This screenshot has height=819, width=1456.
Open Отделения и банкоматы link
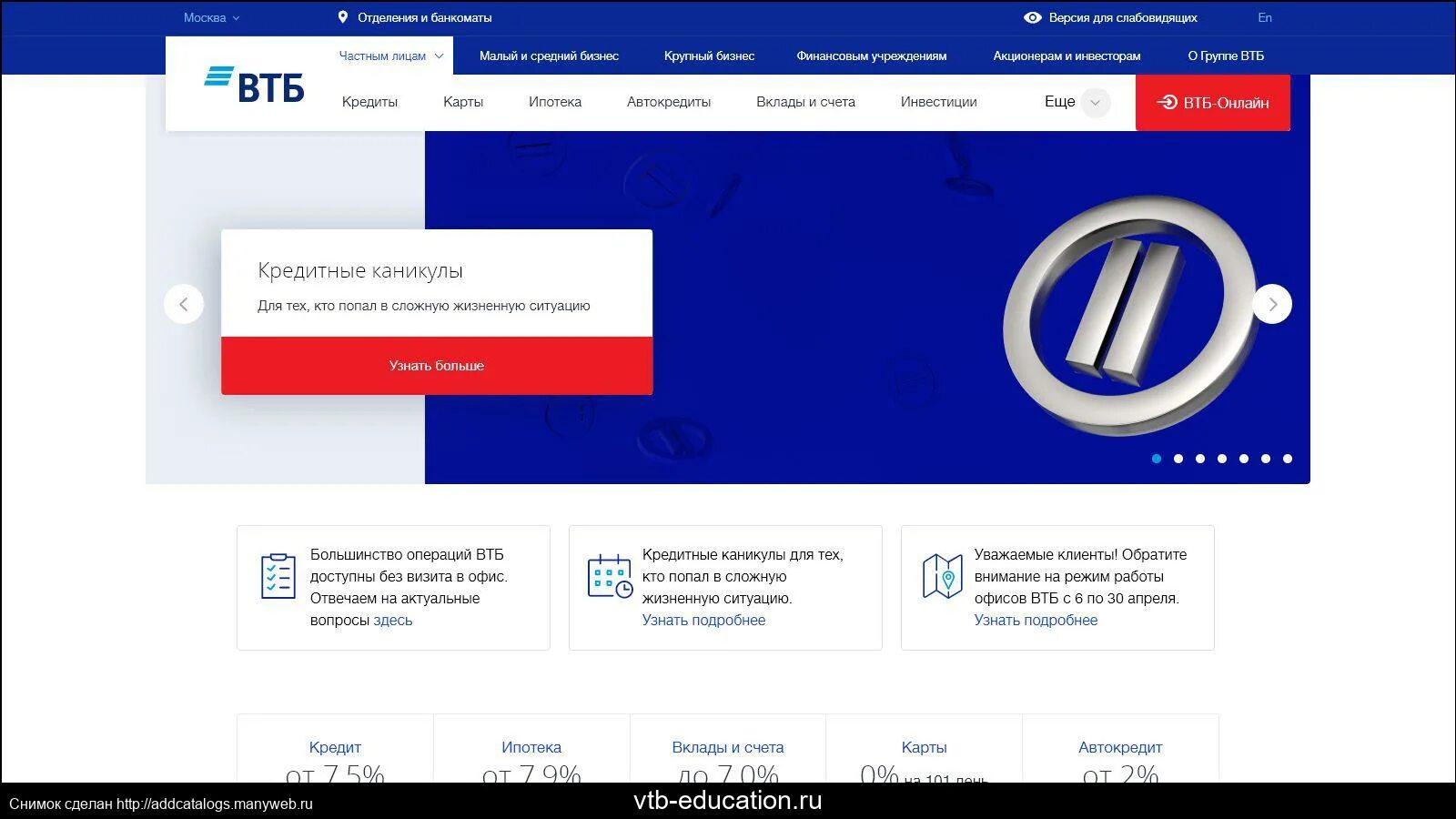[x=425, y=17]
